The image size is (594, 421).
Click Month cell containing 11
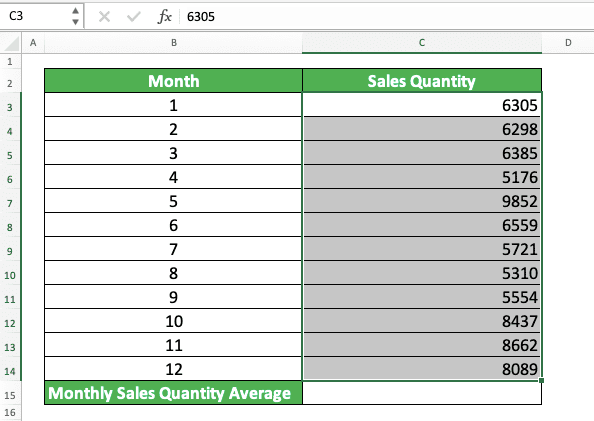click(174, 345)
